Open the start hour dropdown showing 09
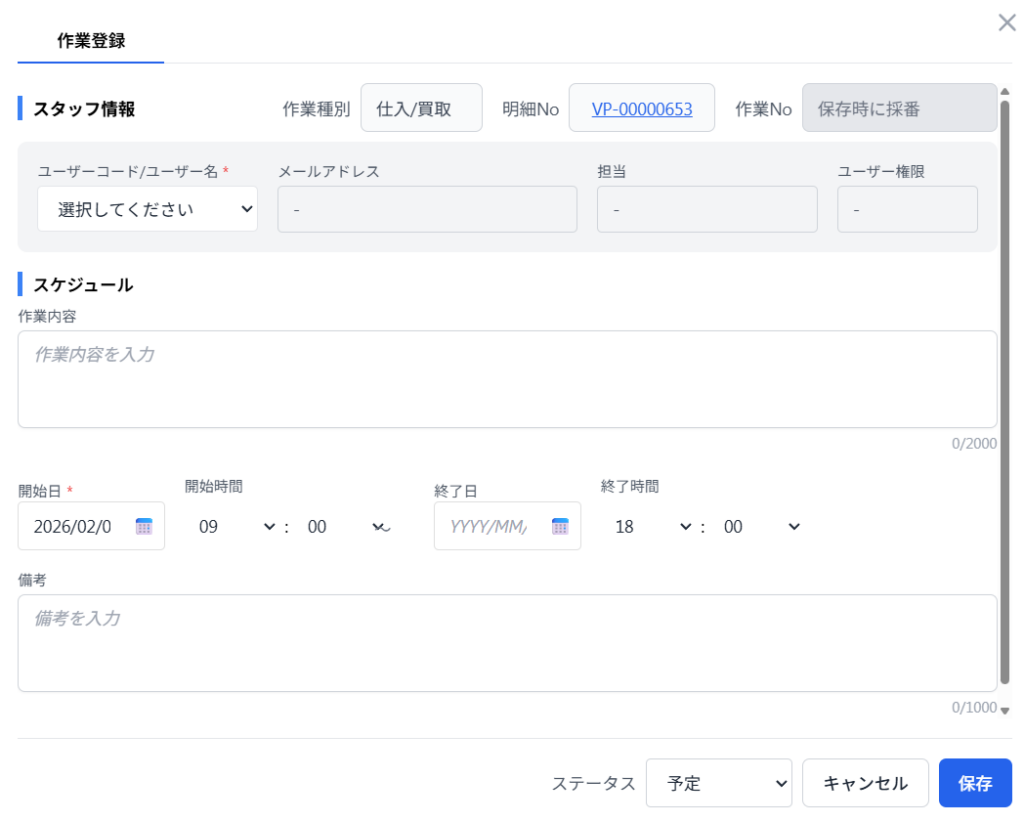Viewport: 1024px width, 822px height. [x=236, y=526]
